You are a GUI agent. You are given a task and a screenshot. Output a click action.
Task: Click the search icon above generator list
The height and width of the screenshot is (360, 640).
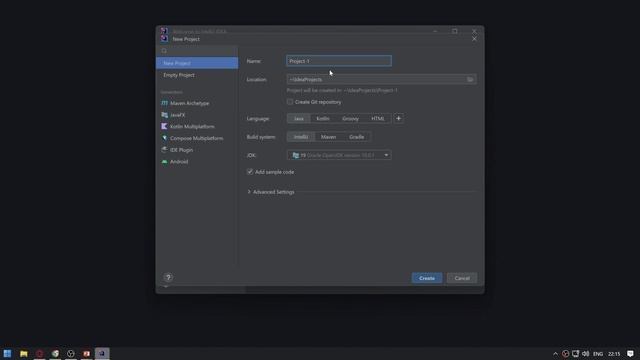click(164, 51)
